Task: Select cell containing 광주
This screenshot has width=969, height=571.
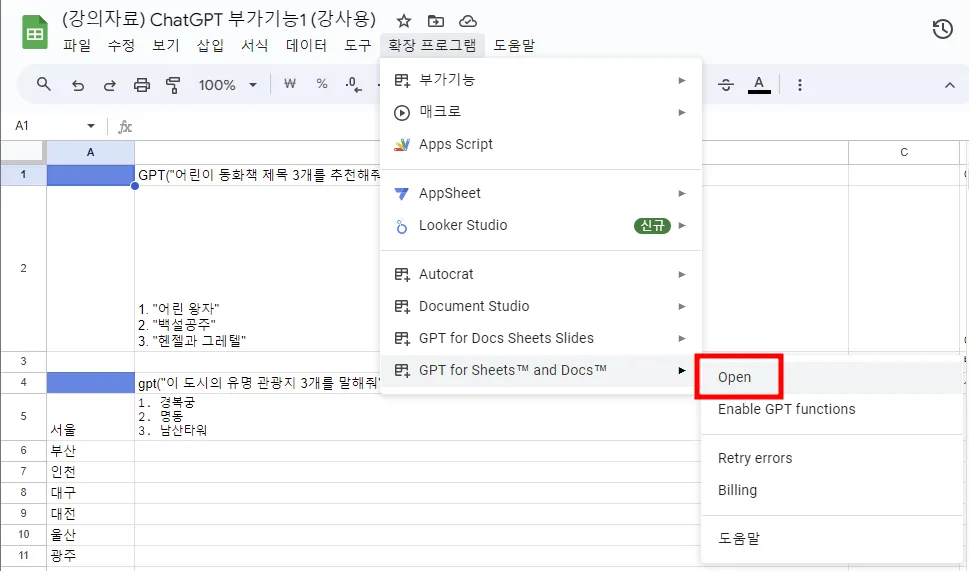Action: (90, 556)
